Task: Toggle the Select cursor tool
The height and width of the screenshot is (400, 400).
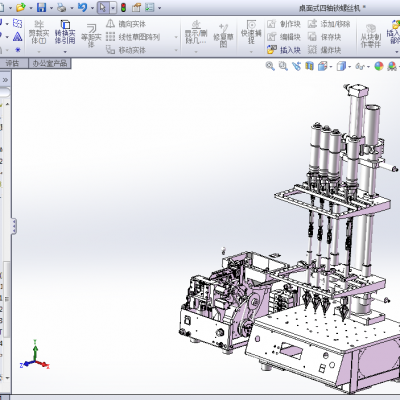Action: (103, 7)
